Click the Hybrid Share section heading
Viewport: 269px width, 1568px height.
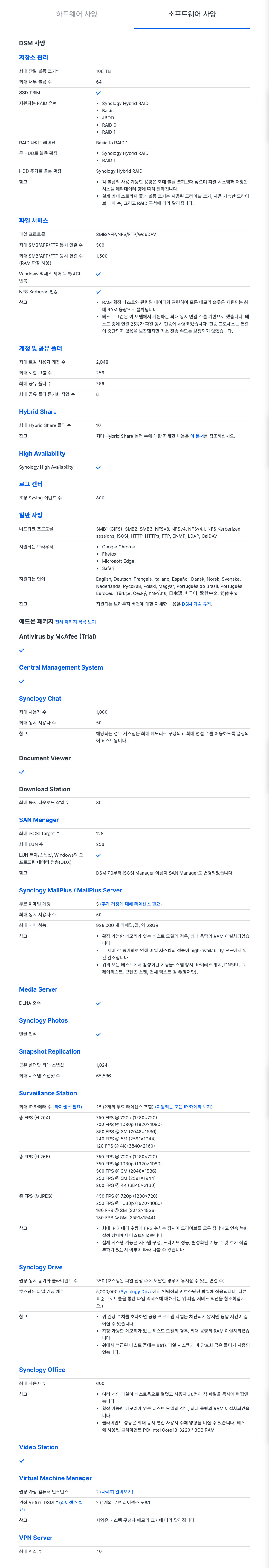click(x=38, y=412)
